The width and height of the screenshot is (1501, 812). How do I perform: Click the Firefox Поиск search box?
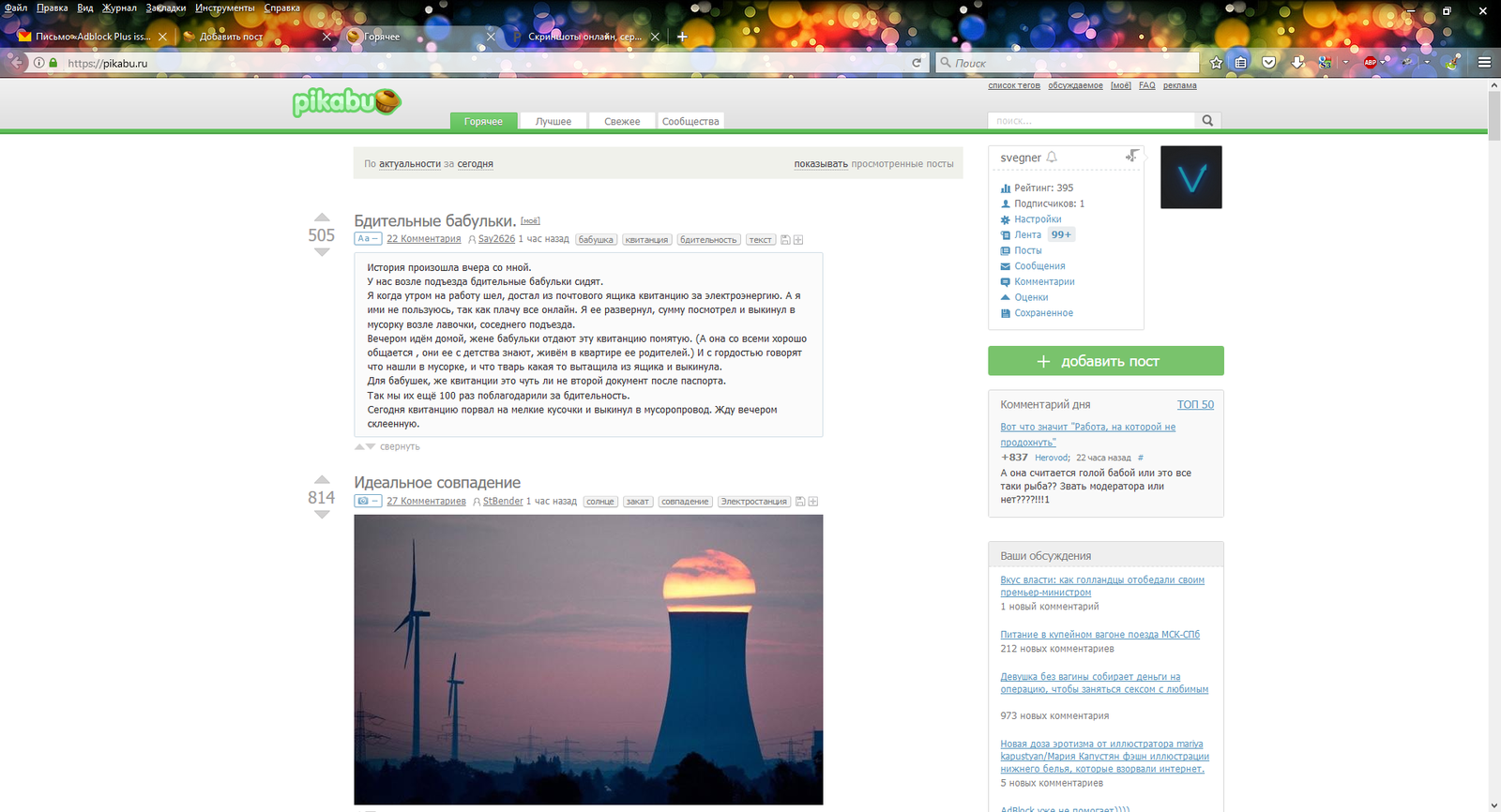(1068, 63)
